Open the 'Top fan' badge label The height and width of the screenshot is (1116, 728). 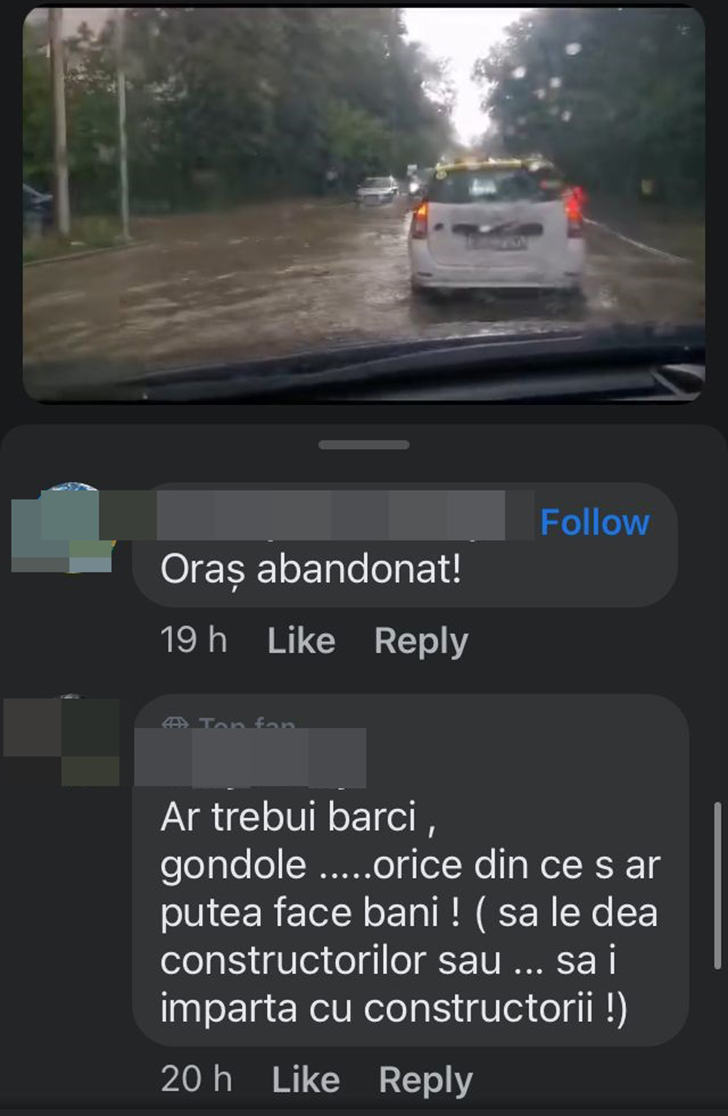coord(247,725)
